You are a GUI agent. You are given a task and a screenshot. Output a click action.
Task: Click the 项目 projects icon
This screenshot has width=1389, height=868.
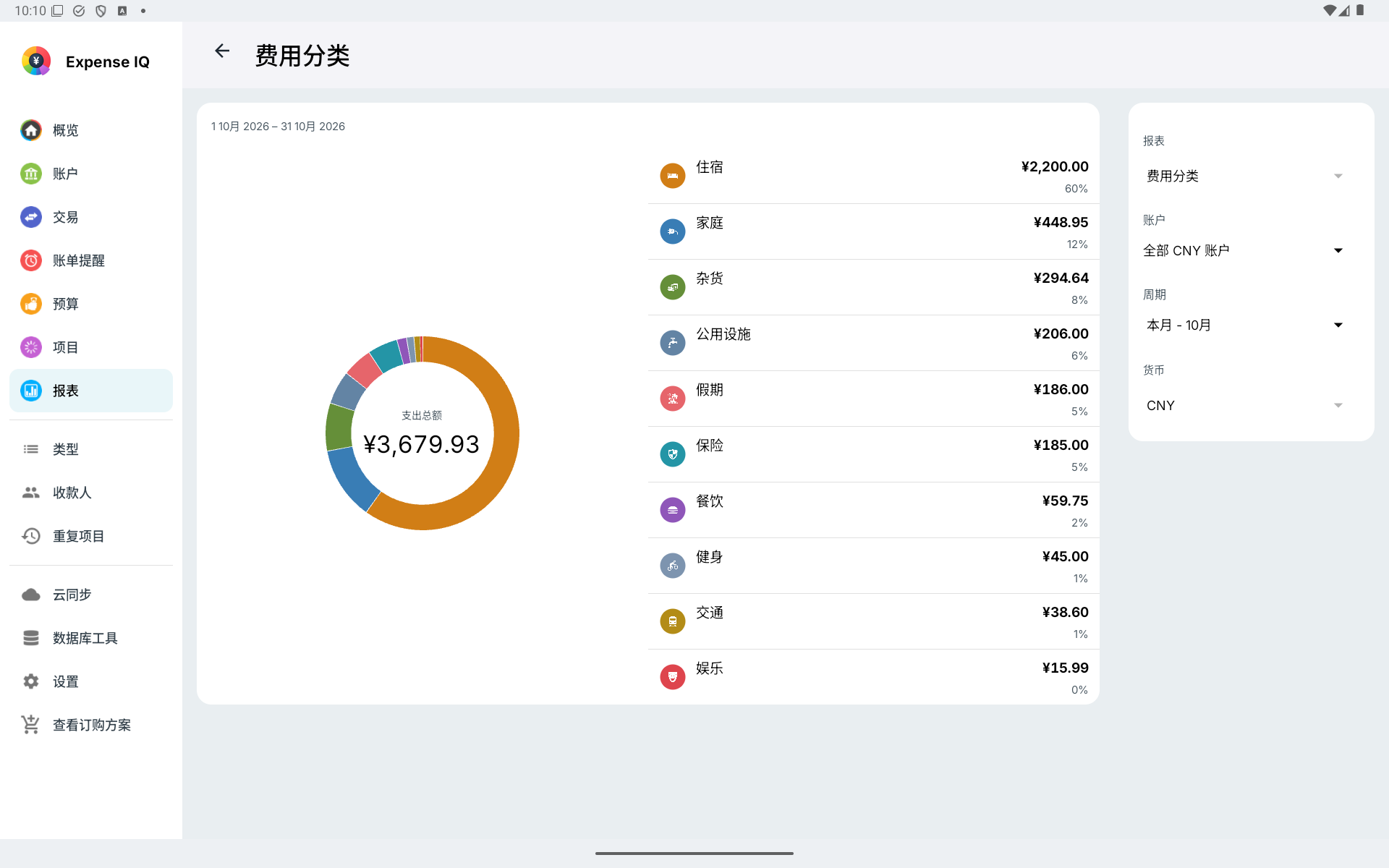click(31, 347)
